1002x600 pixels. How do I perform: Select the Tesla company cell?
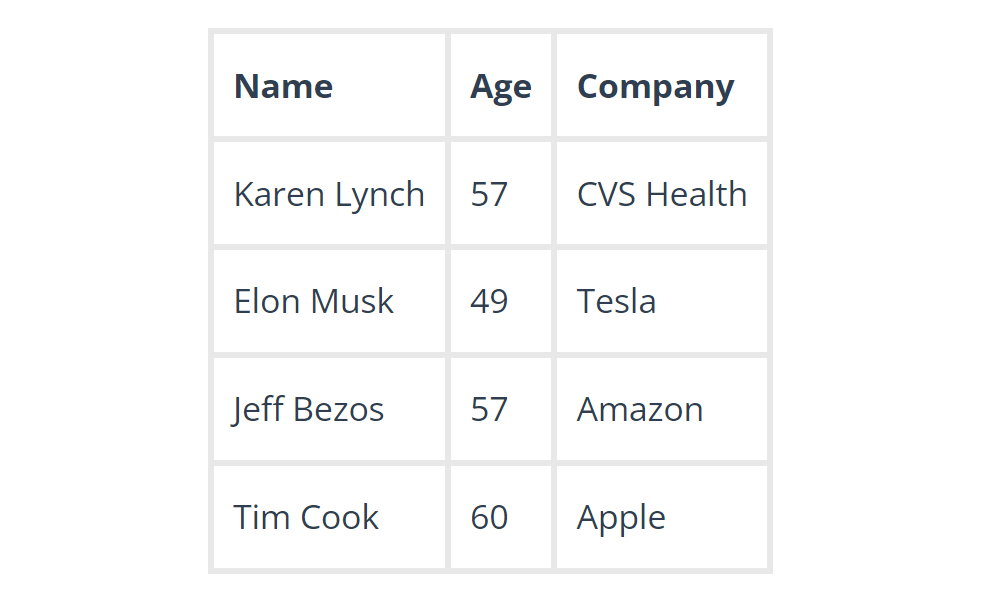point(616,302)
